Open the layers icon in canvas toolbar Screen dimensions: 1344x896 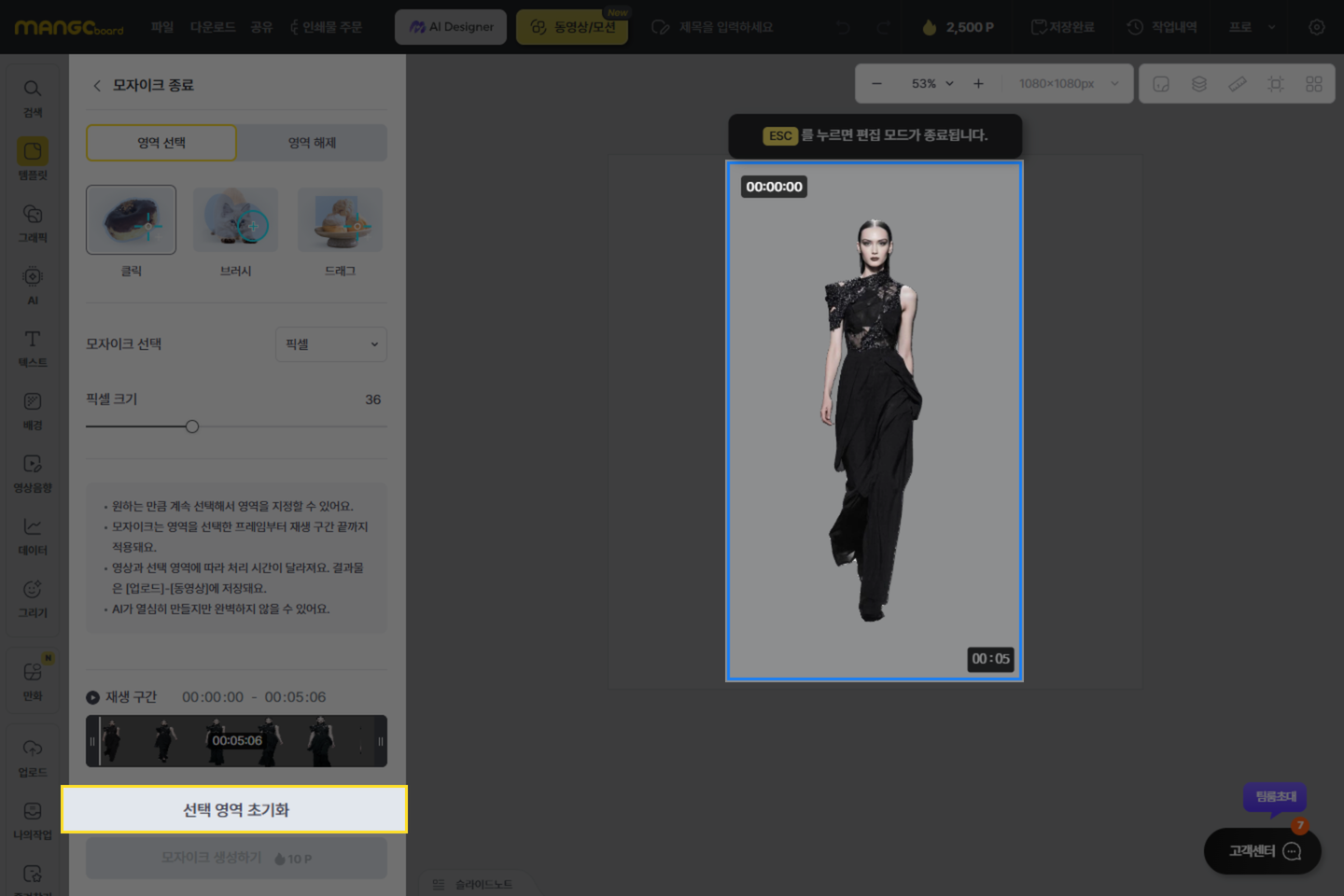pos(1199,84)
